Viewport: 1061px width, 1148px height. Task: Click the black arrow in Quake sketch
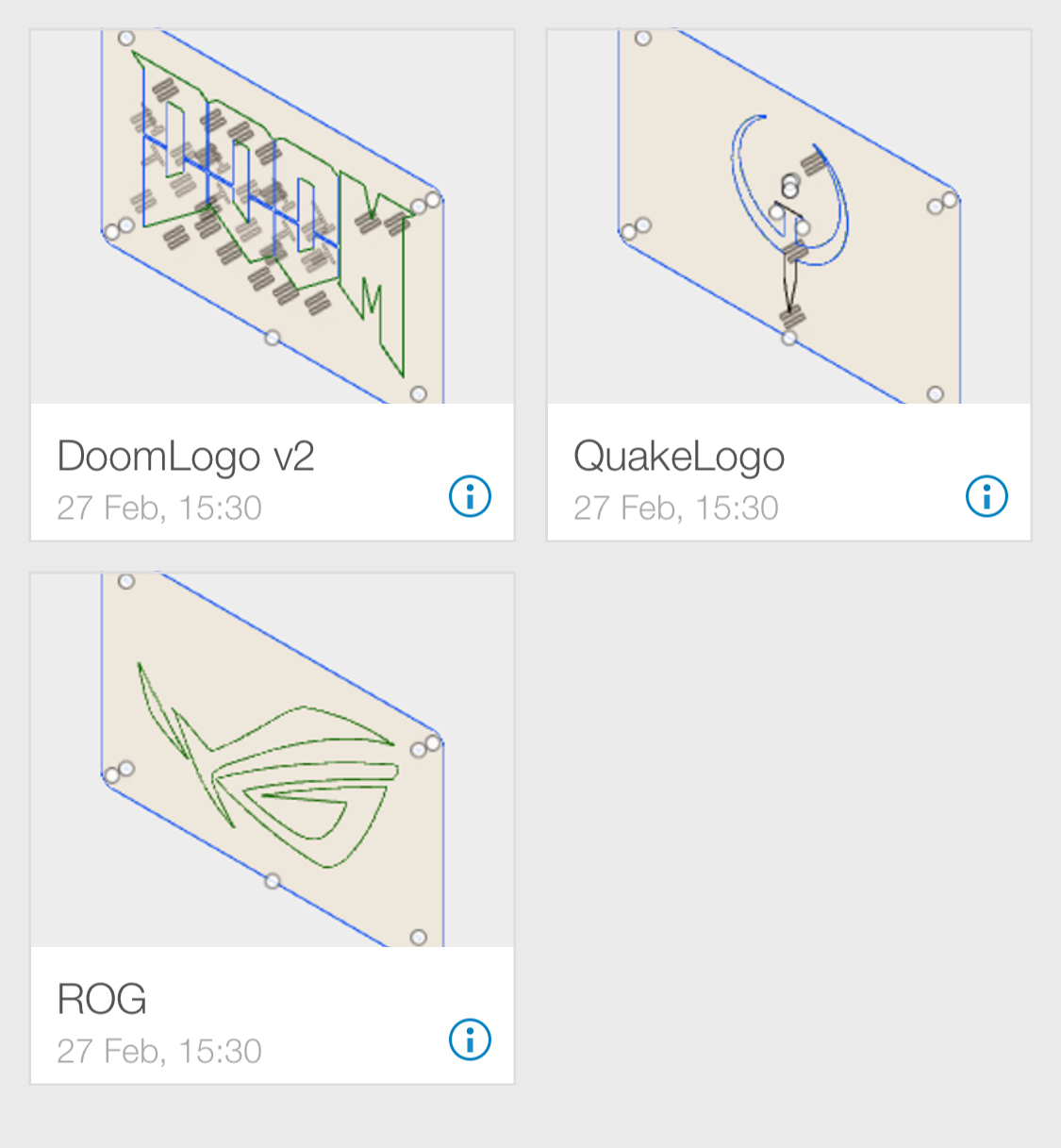click(x=789, y=283)
